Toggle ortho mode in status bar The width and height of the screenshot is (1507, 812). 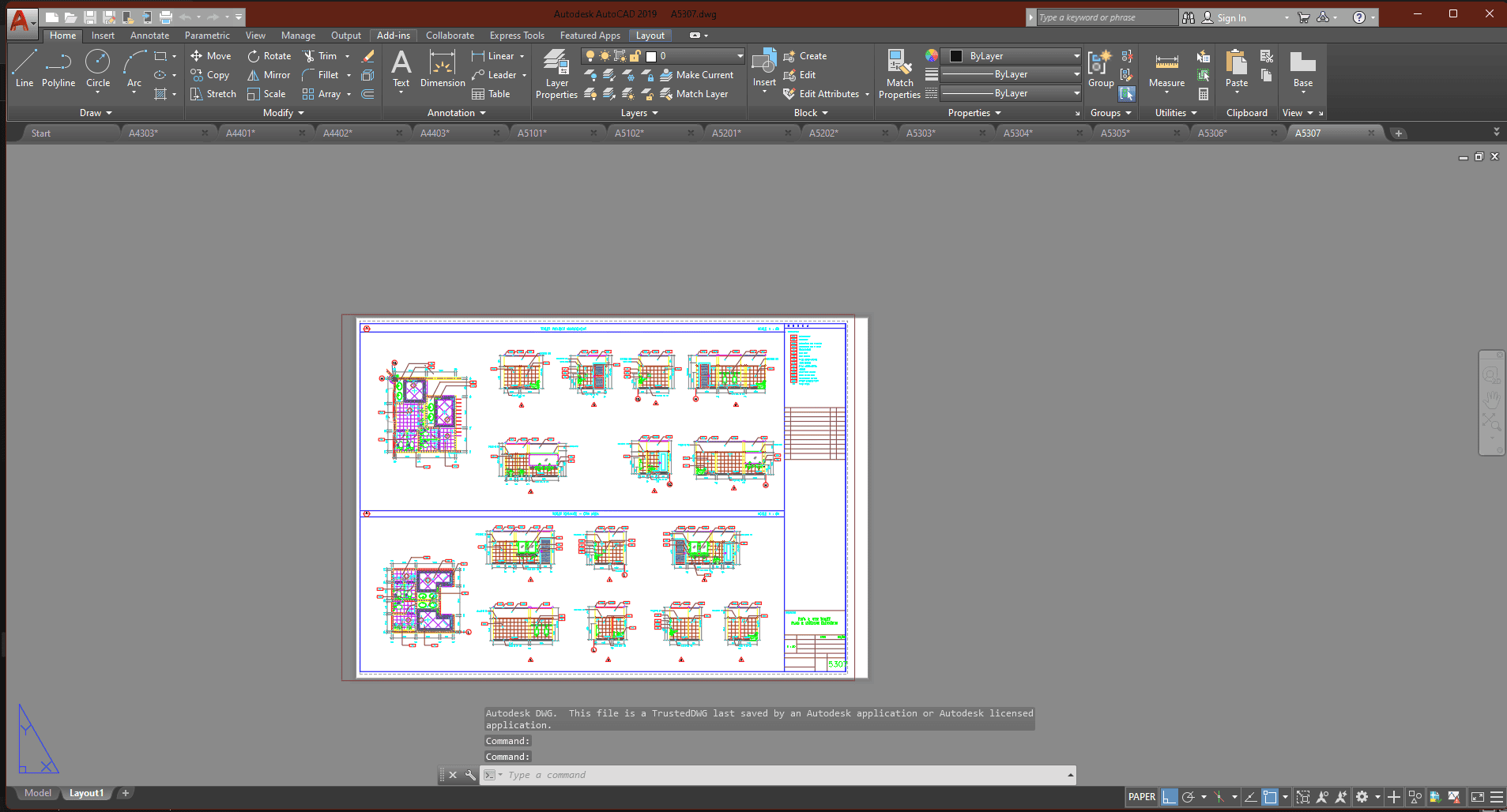tap(1169, 797)
